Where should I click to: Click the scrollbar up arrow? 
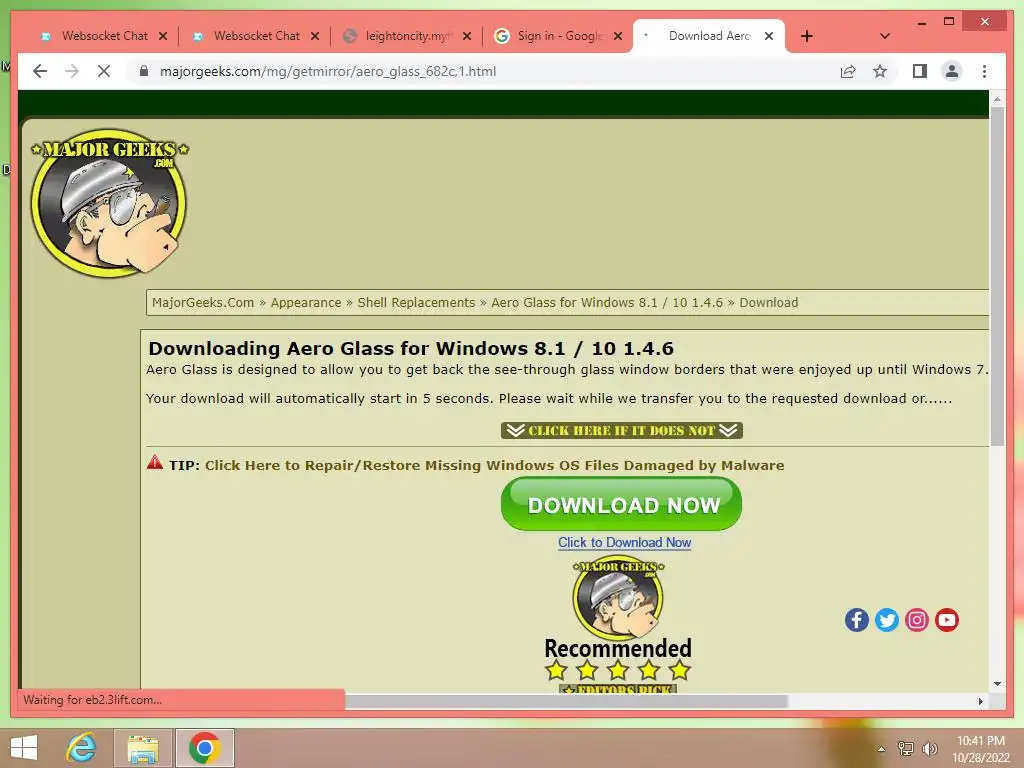[x=997, y=99]
